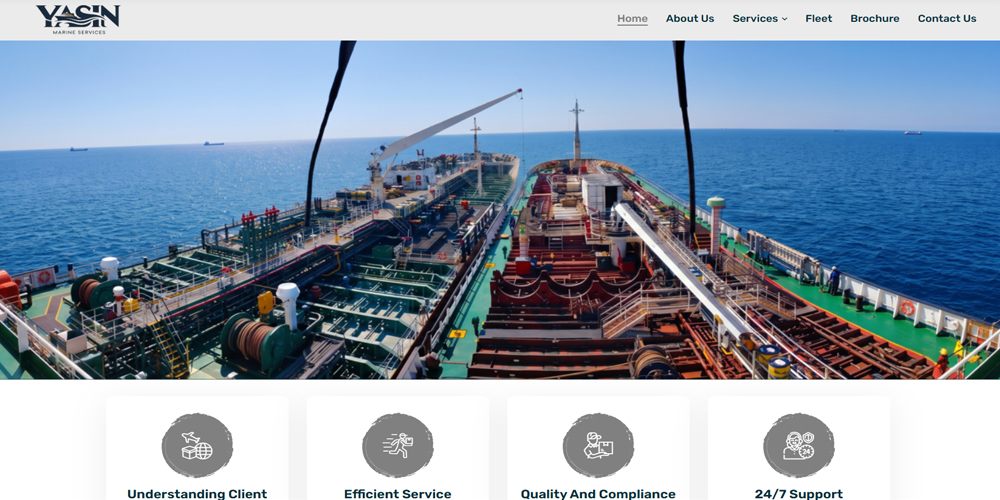The width and height of the screenshot is (1000, 500).
Task: Click the Yasin Marine Services logo
Action: (78, 19)
